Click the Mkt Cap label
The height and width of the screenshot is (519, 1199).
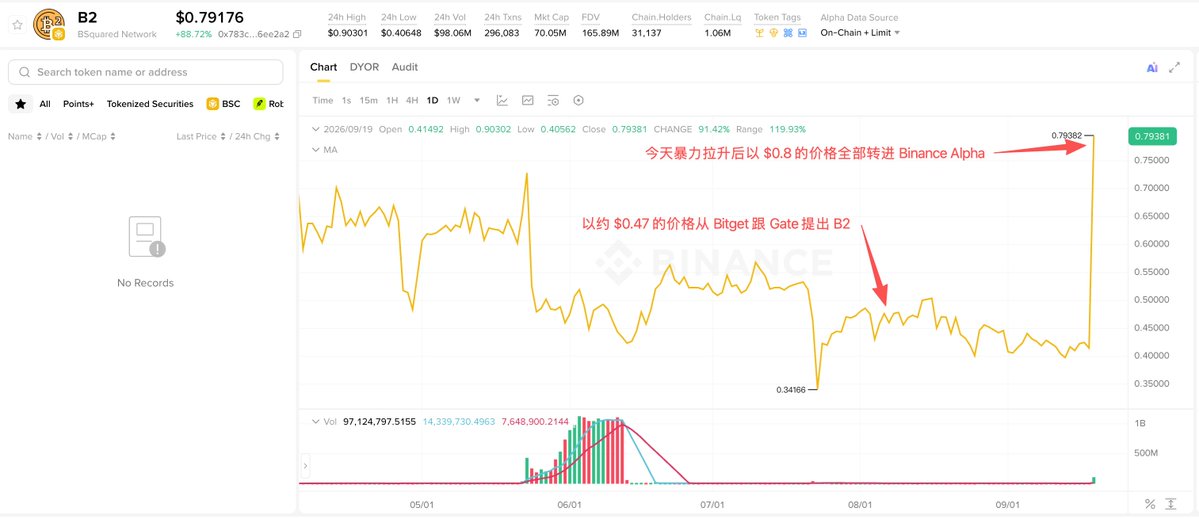551,18
